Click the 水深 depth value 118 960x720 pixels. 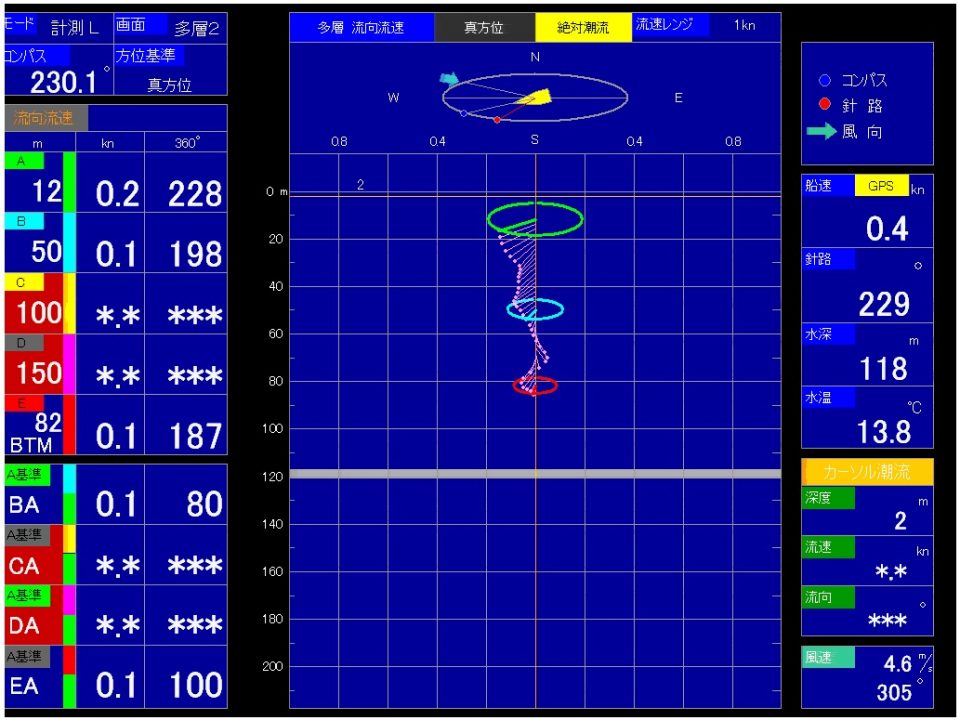click(883, 369)
